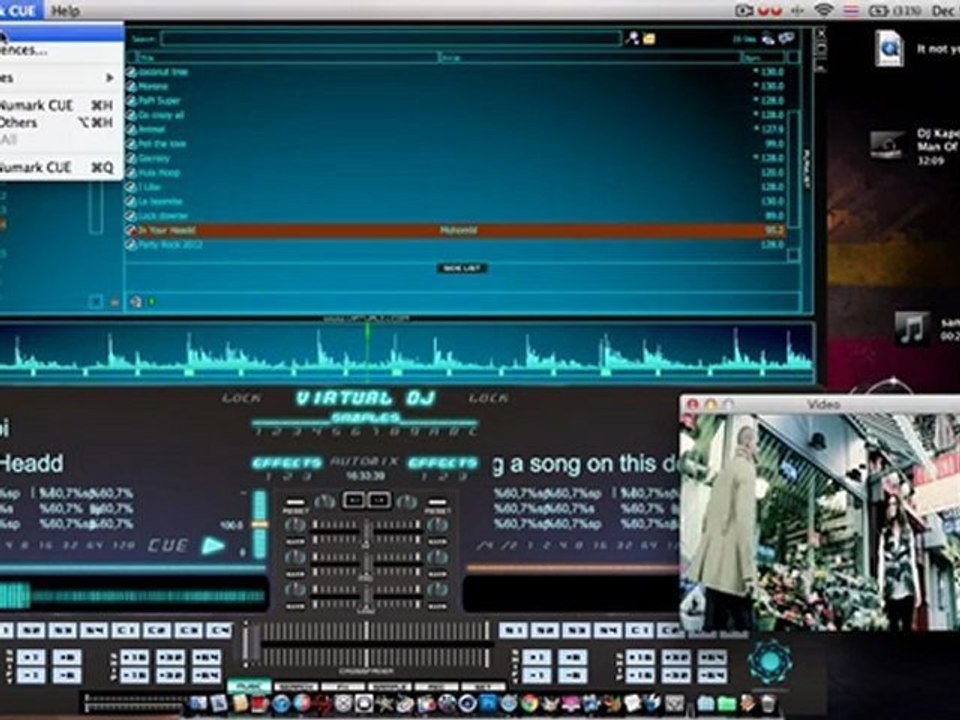The image size is (960, 720).
Task: Select the music note file on the desktop
Action: pyautogui.click(x=911, y=328)
